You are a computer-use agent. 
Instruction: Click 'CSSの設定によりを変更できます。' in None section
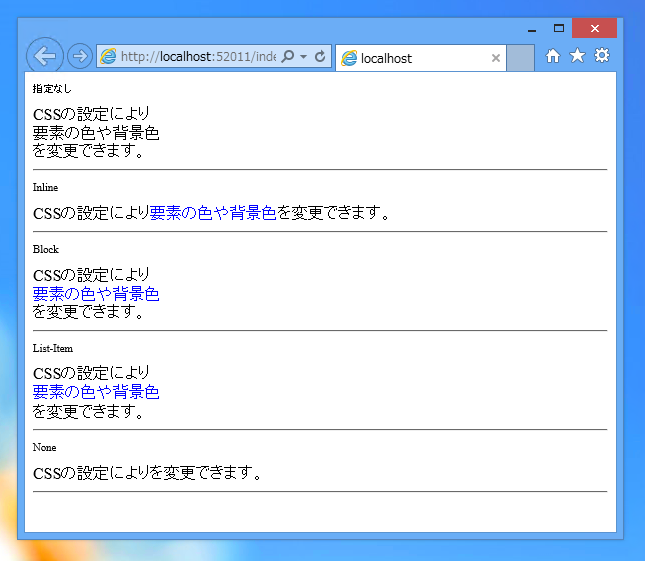pyautogui.click(x=147, y=473)
